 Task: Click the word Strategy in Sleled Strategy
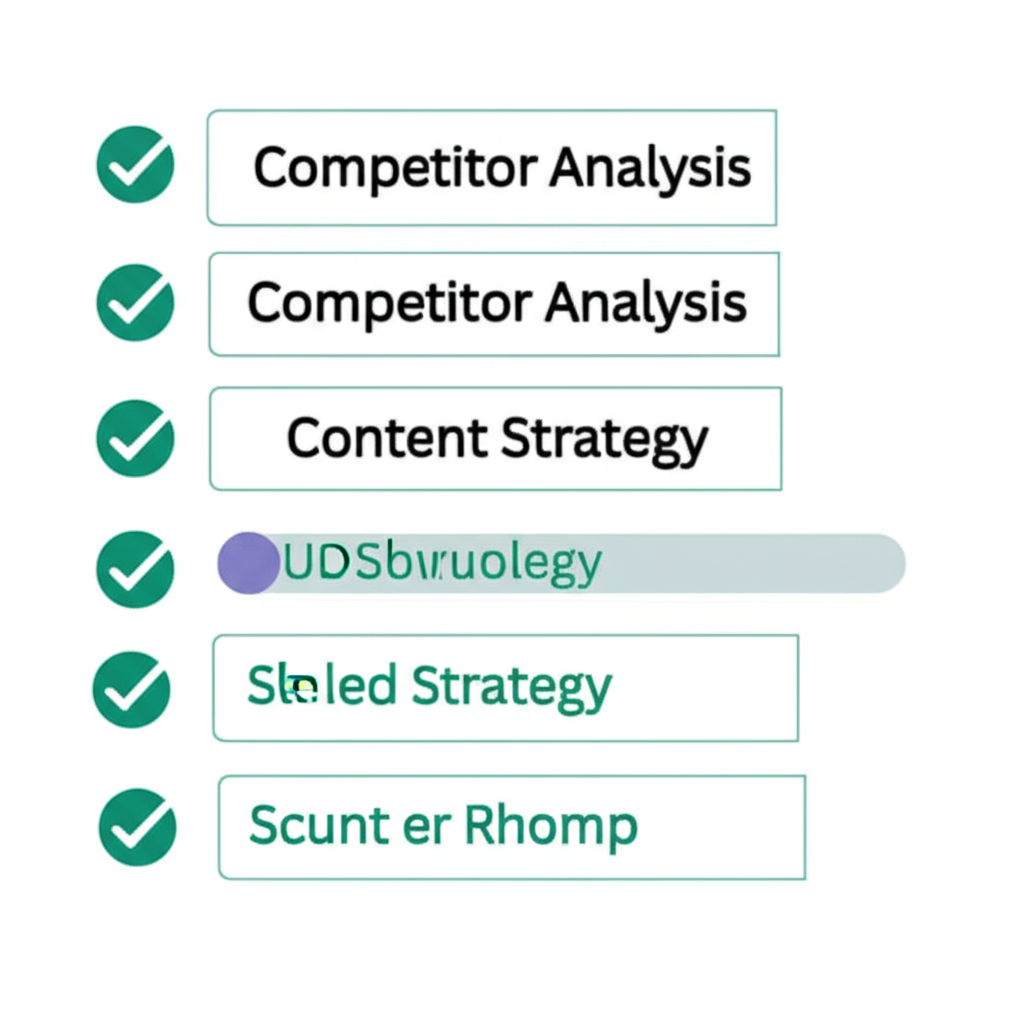(511, 688)
